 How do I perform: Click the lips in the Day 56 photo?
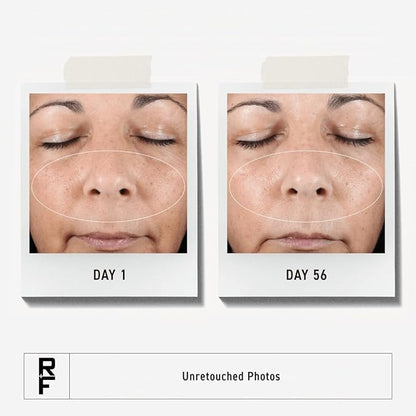307,240
